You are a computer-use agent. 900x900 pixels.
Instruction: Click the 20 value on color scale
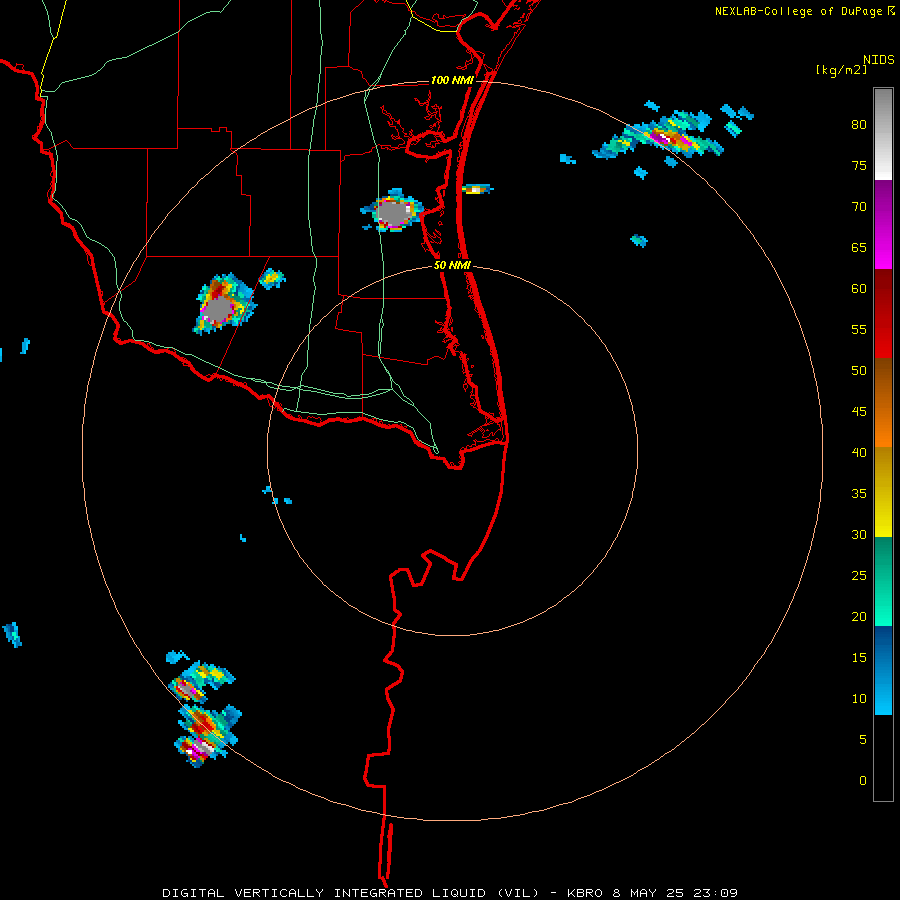coord(859,616)
